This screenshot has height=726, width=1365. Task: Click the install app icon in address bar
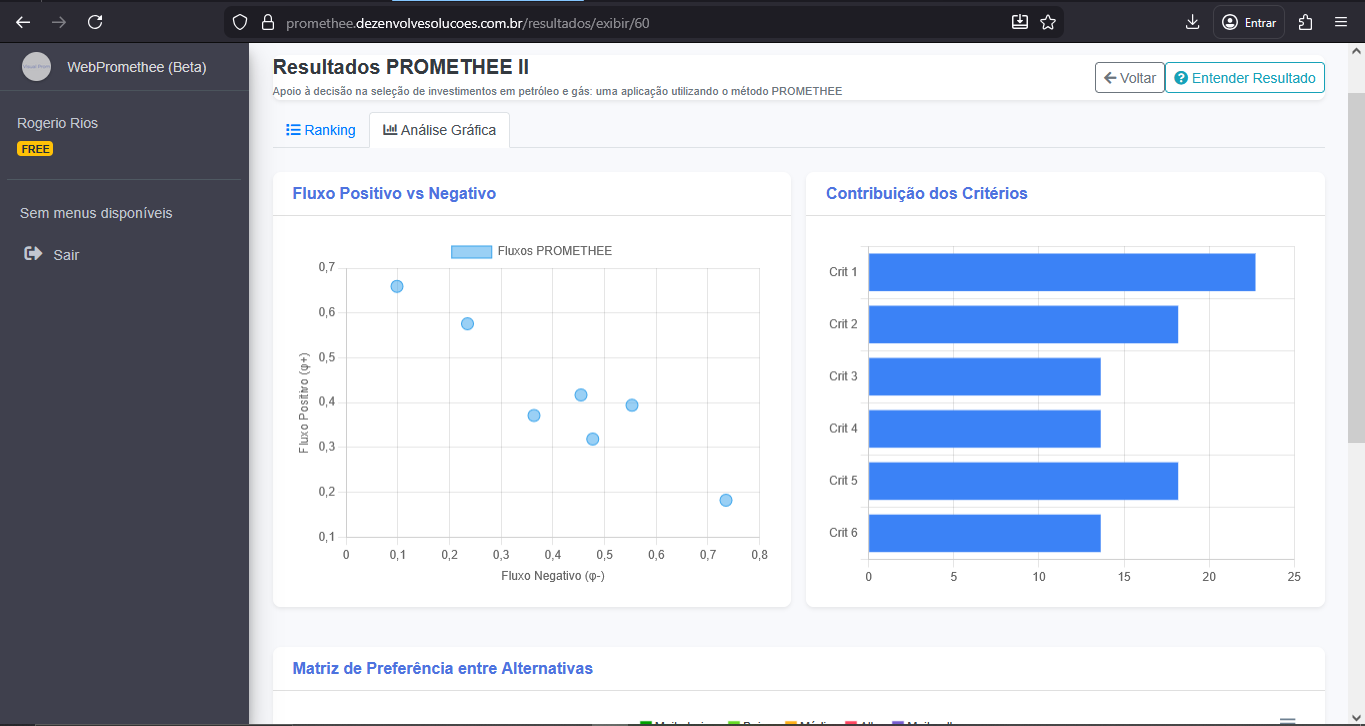click(1020, 22)
